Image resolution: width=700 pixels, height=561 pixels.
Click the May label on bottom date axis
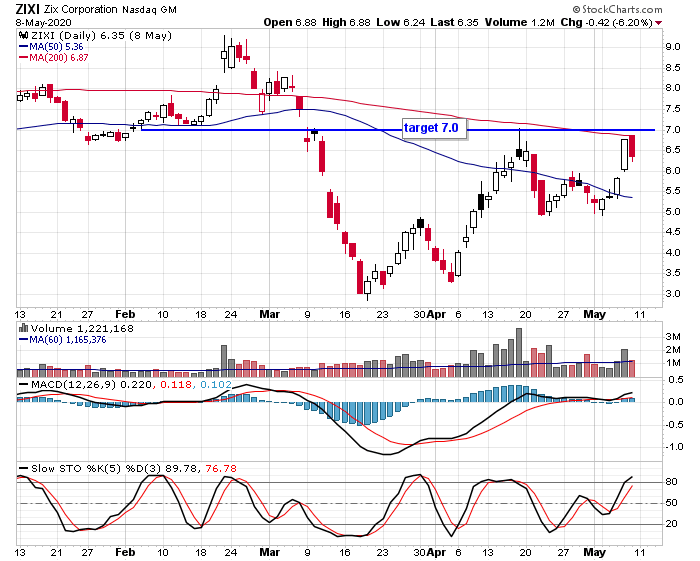tap(595, 552)
